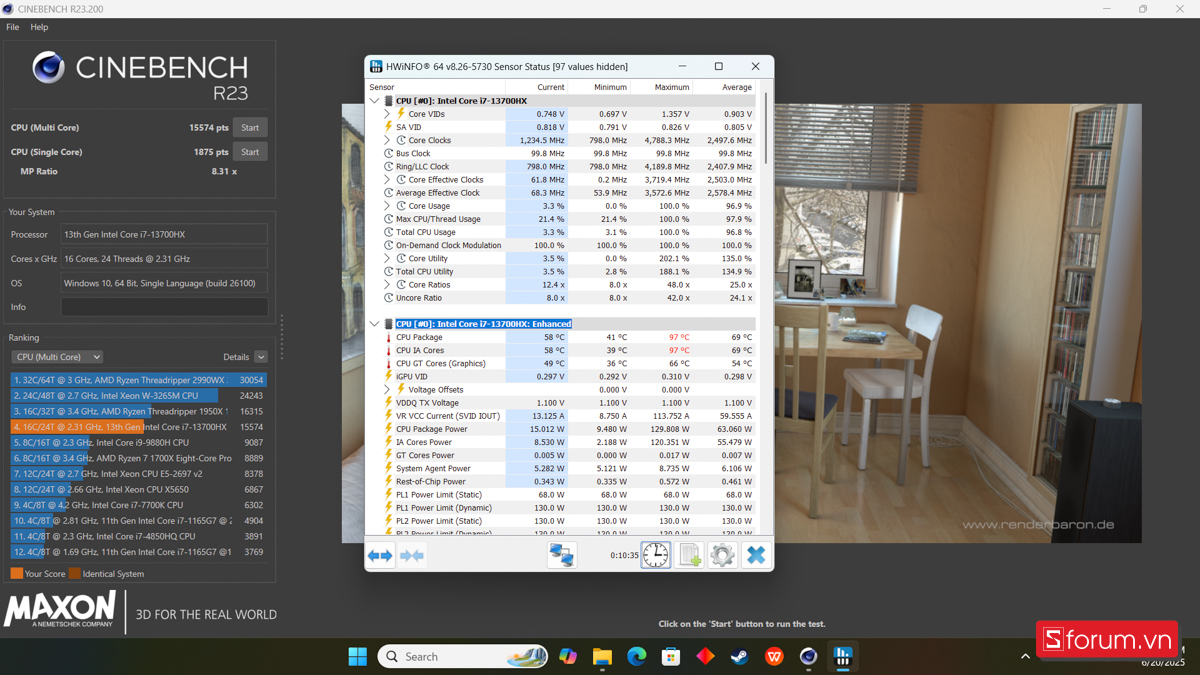Open the Windows Start menu
Viewport: 1200px width, 675px height.
357,657
